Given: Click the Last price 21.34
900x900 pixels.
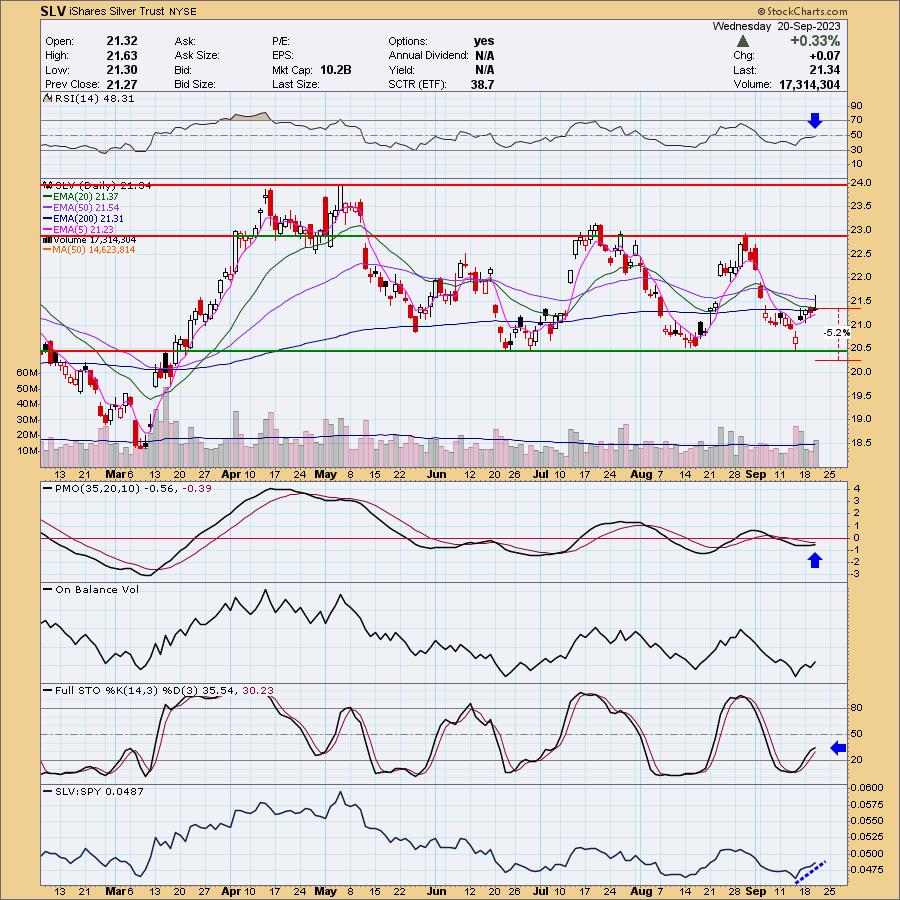Looking at the screenshot, I should click(824, 70).
